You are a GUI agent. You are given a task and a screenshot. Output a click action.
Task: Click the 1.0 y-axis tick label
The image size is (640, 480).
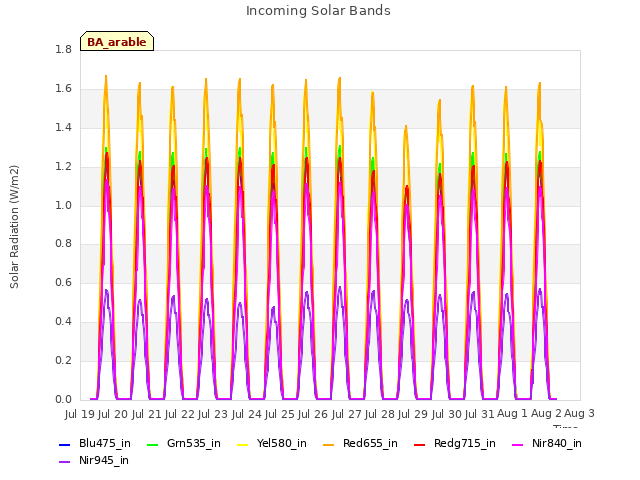click(x=63, y=205)
